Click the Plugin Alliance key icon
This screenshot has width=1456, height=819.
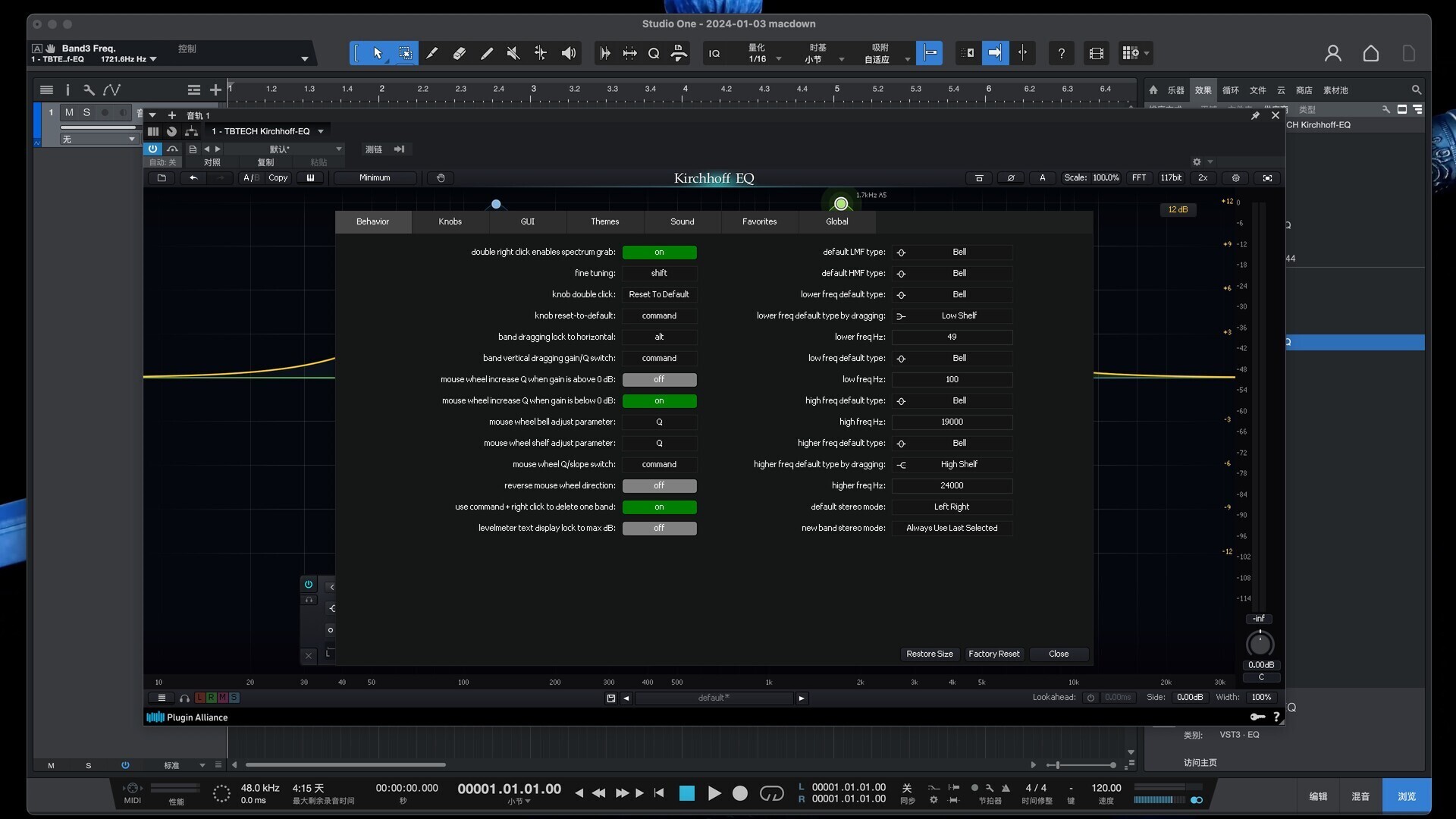[1257, 717]
